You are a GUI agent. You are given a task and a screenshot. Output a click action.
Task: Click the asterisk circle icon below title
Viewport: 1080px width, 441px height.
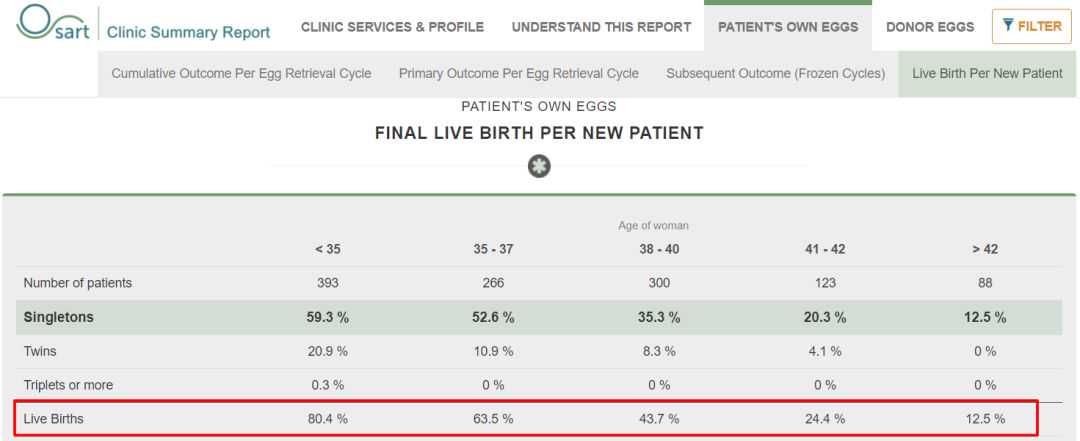tap(540, 166)
